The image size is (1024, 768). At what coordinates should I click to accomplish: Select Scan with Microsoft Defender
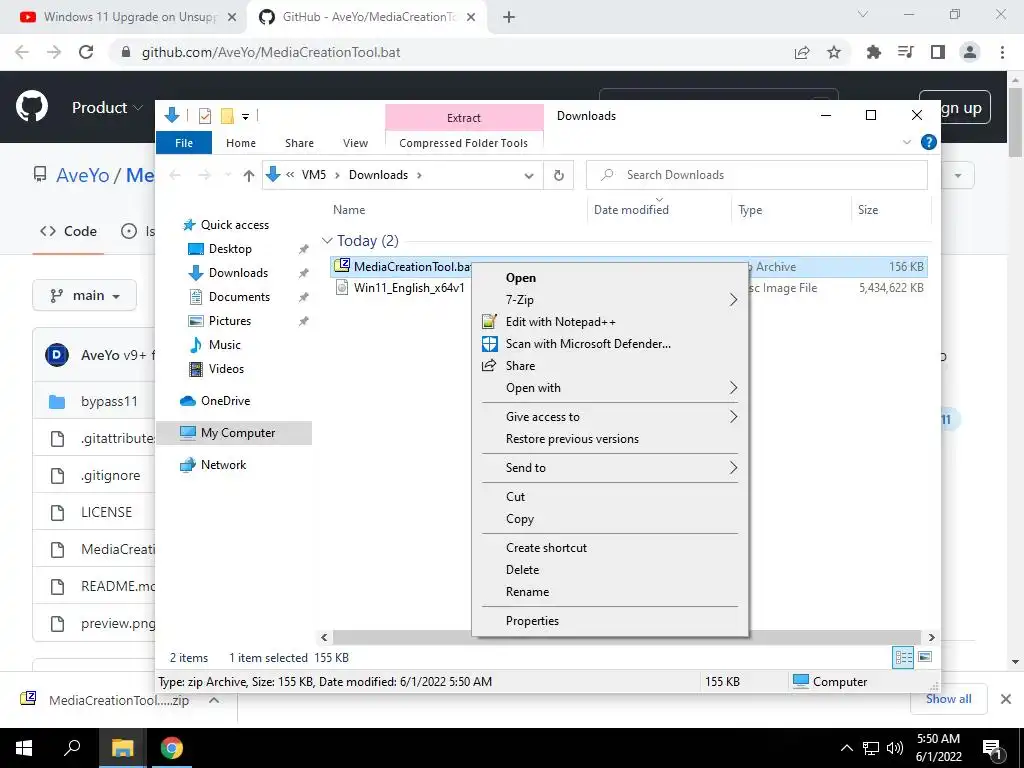[610, 344]
